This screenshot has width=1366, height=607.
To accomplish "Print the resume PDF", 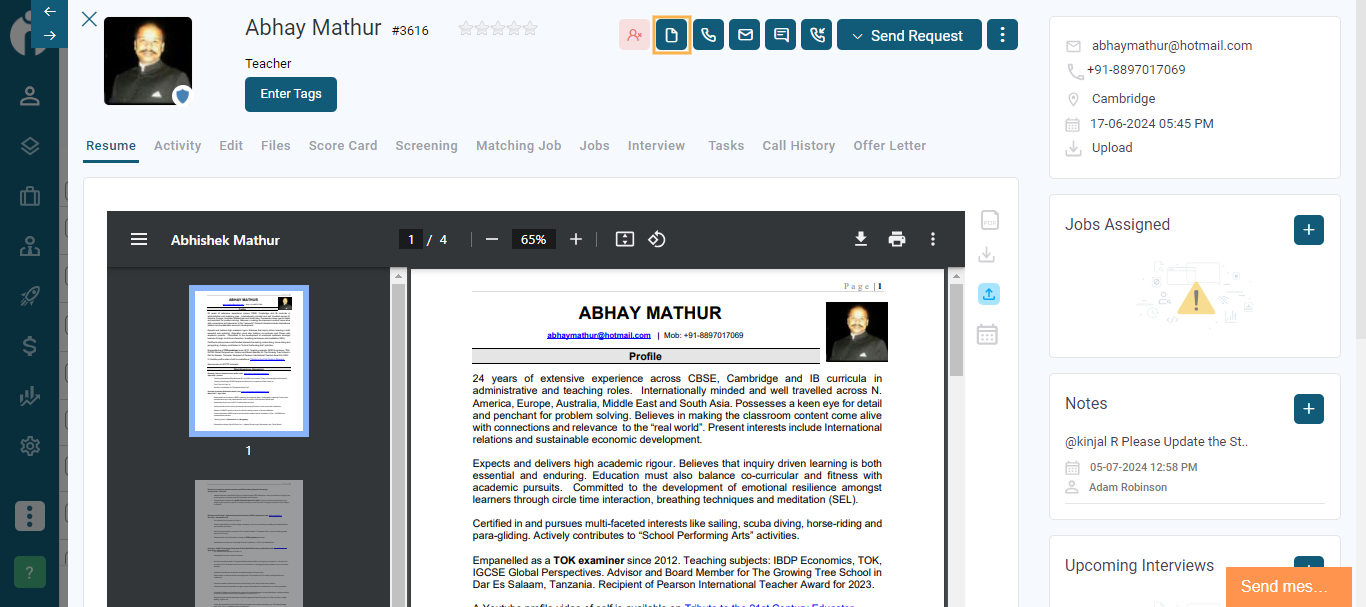I will click(897, 240).
